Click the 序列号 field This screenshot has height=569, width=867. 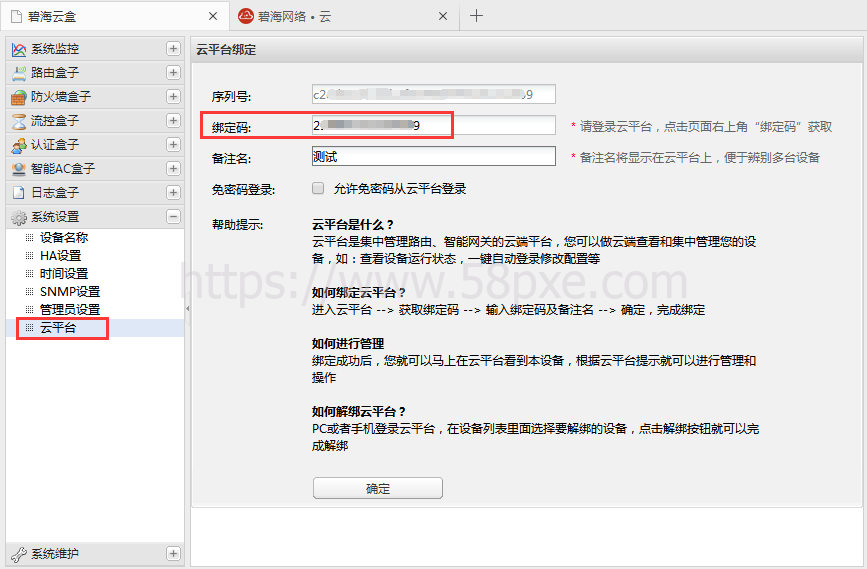[x=434, y=94]
